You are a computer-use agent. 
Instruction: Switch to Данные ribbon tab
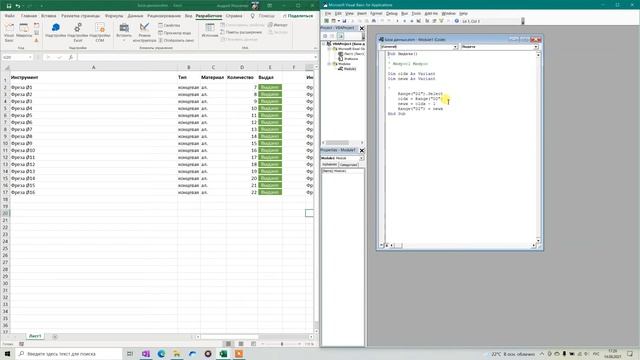click(135, 16)
